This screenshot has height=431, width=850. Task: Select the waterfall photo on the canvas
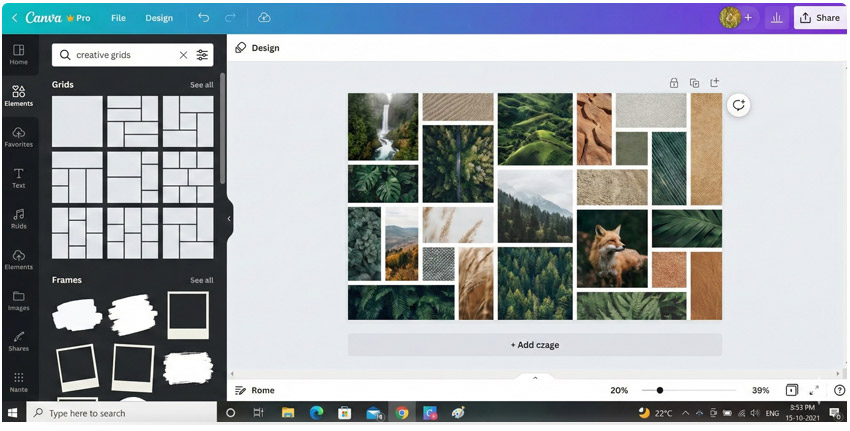pyautogui.click(x=383, y=126)
